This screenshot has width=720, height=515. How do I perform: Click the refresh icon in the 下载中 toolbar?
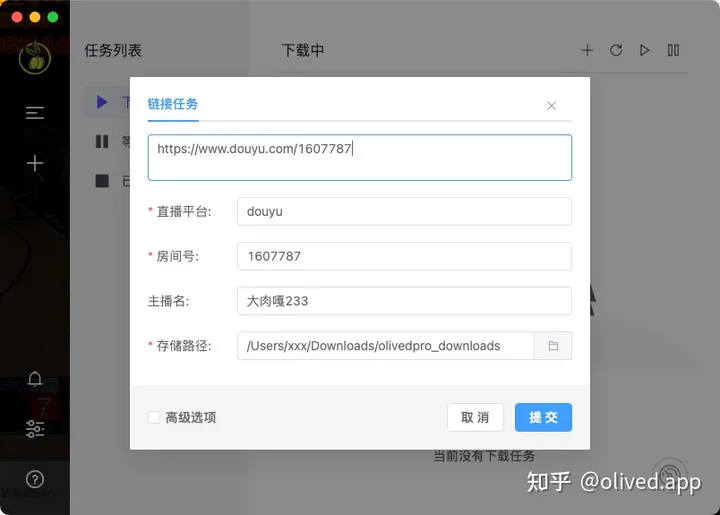(616, 50)
